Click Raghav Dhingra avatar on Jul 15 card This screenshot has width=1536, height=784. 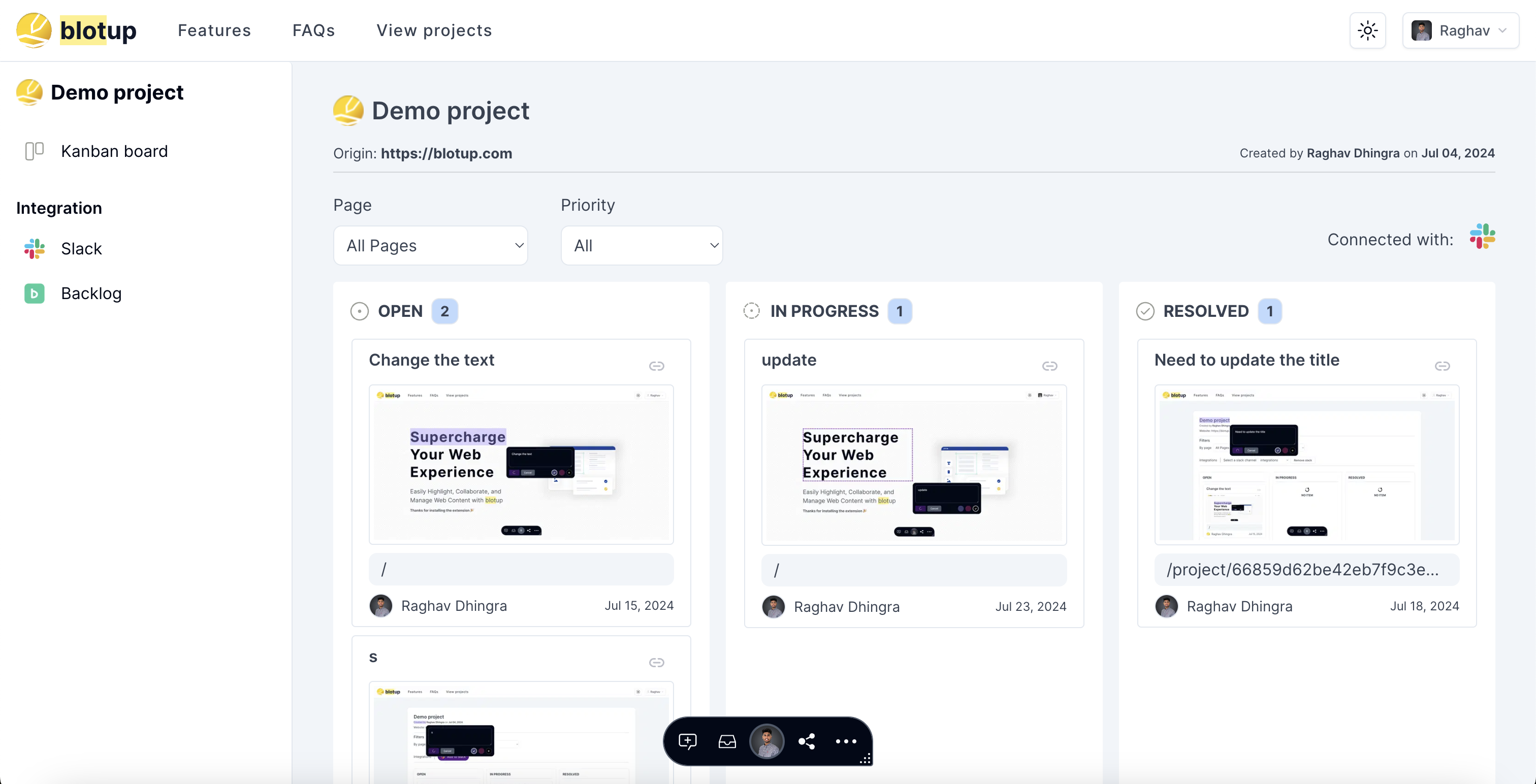point(381,606)
